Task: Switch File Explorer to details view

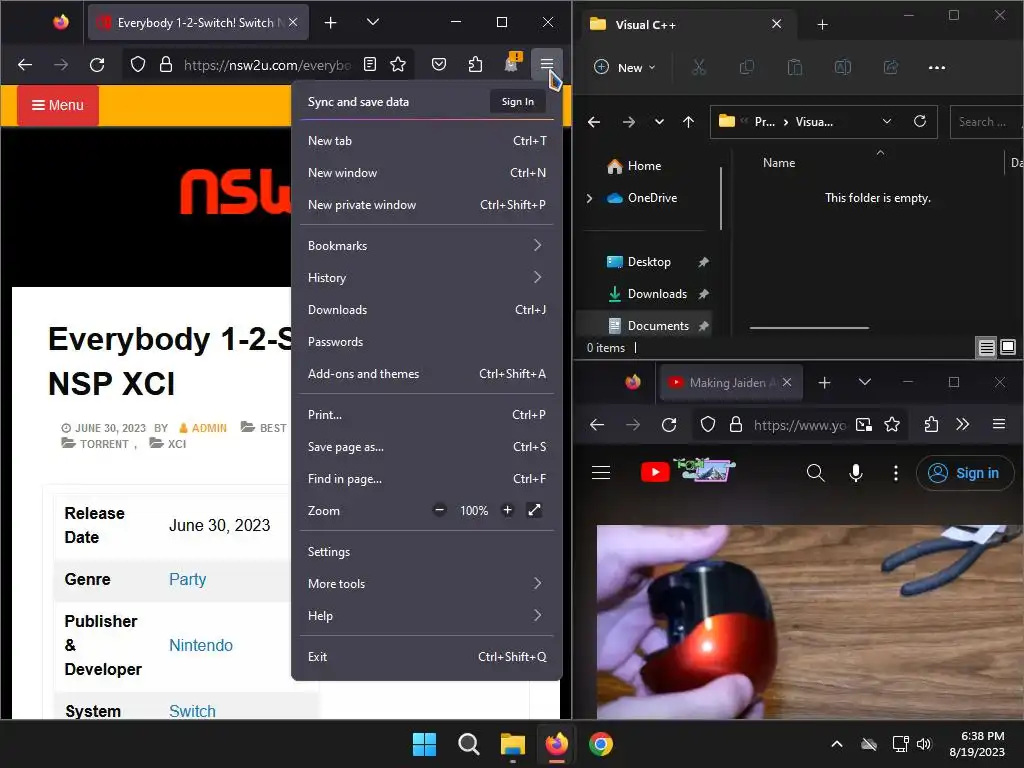Action: [x=986, y=348]
